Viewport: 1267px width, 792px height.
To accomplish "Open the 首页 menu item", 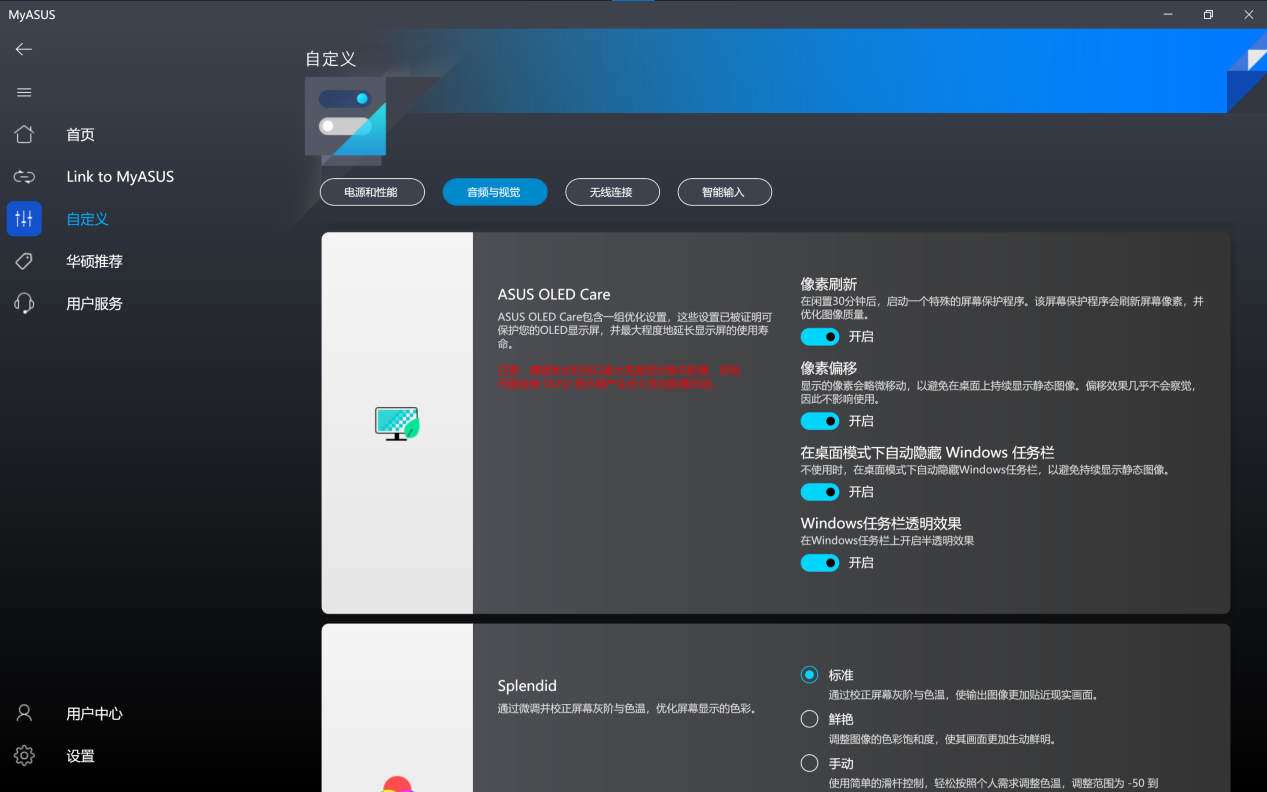I will coord(81,135).
